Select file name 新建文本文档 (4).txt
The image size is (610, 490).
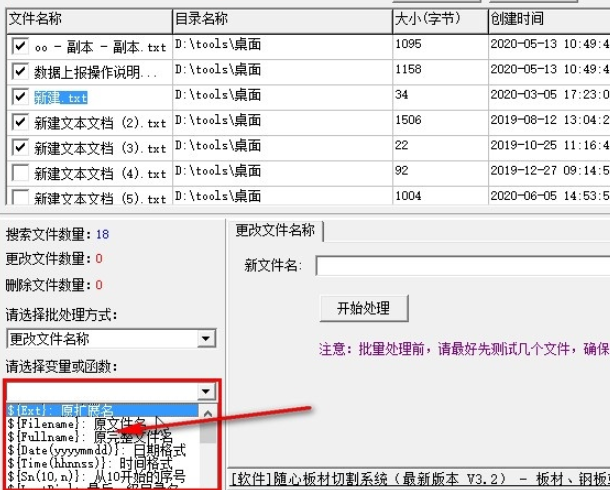point(100,173)
